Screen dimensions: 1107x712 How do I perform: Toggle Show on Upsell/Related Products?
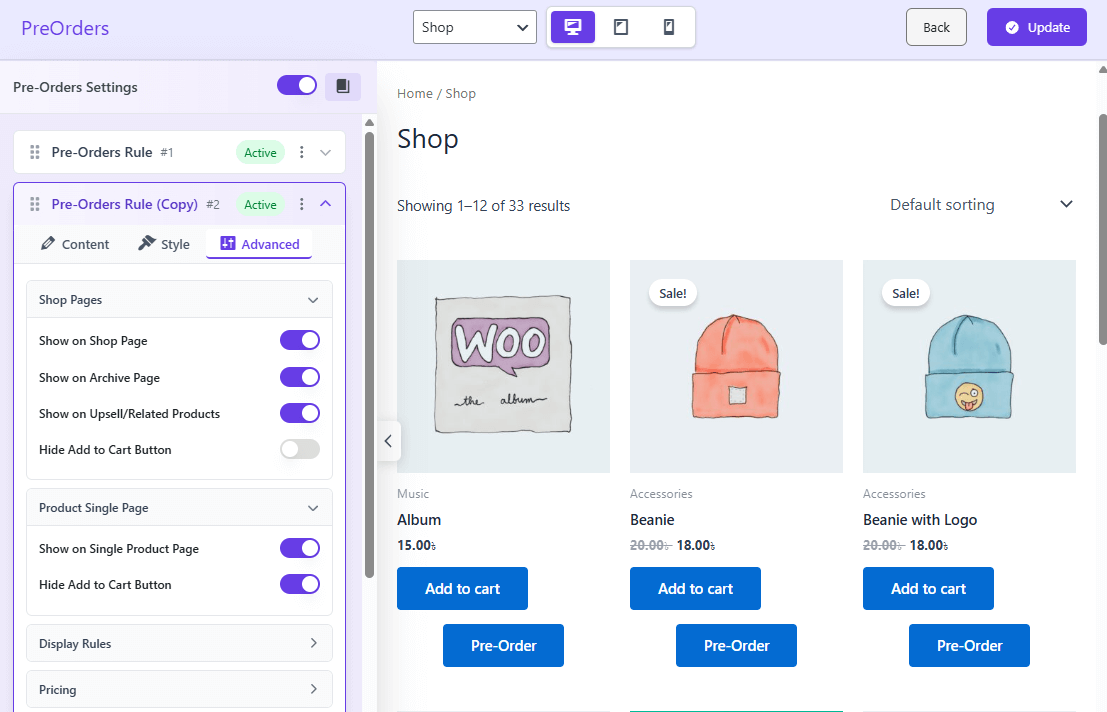coord(300,413)
